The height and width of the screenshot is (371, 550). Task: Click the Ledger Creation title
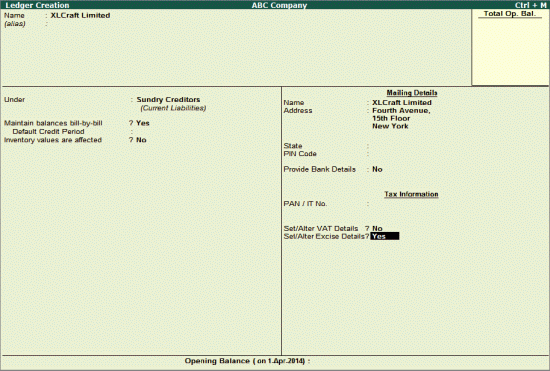pos(37,5)
